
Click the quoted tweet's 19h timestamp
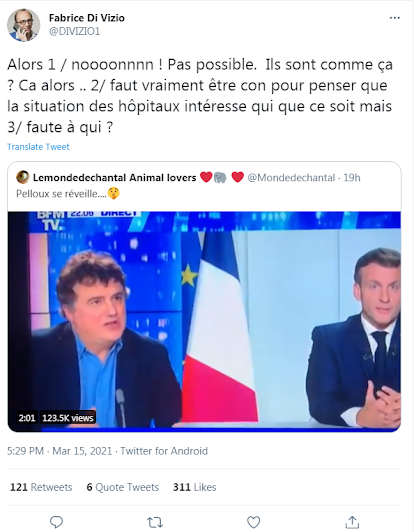pos(352,177)
